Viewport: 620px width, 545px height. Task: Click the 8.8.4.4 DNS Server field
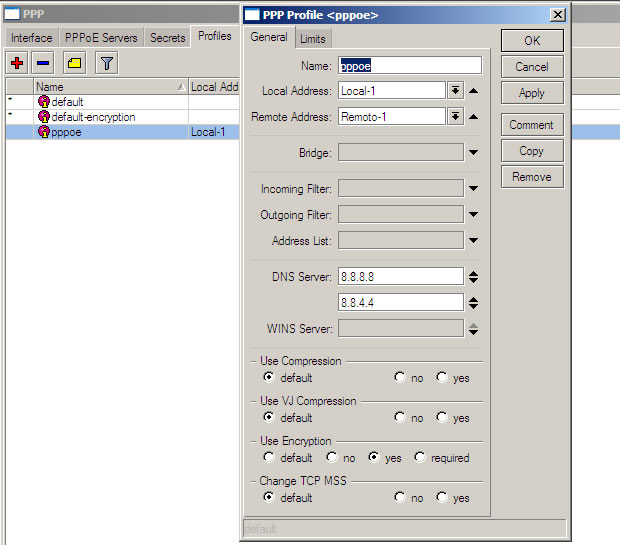click(x=401, y=303)
